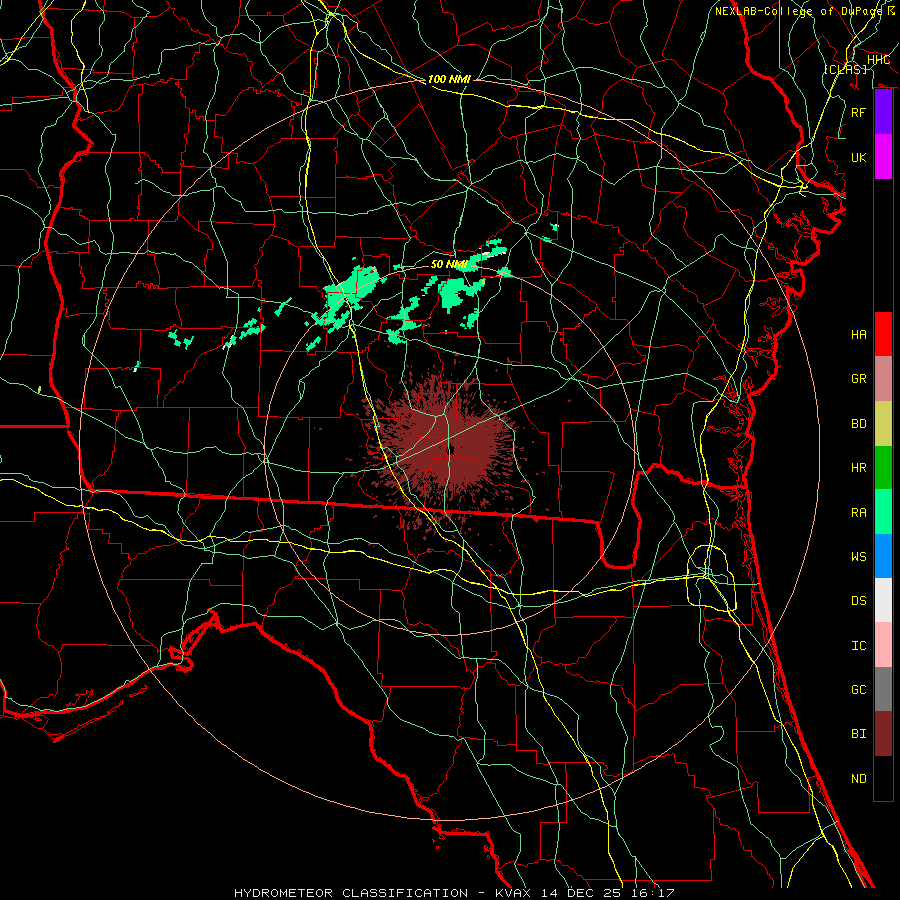Select the "GR" legend label text

pyautogui.click(x=858, y=379)
